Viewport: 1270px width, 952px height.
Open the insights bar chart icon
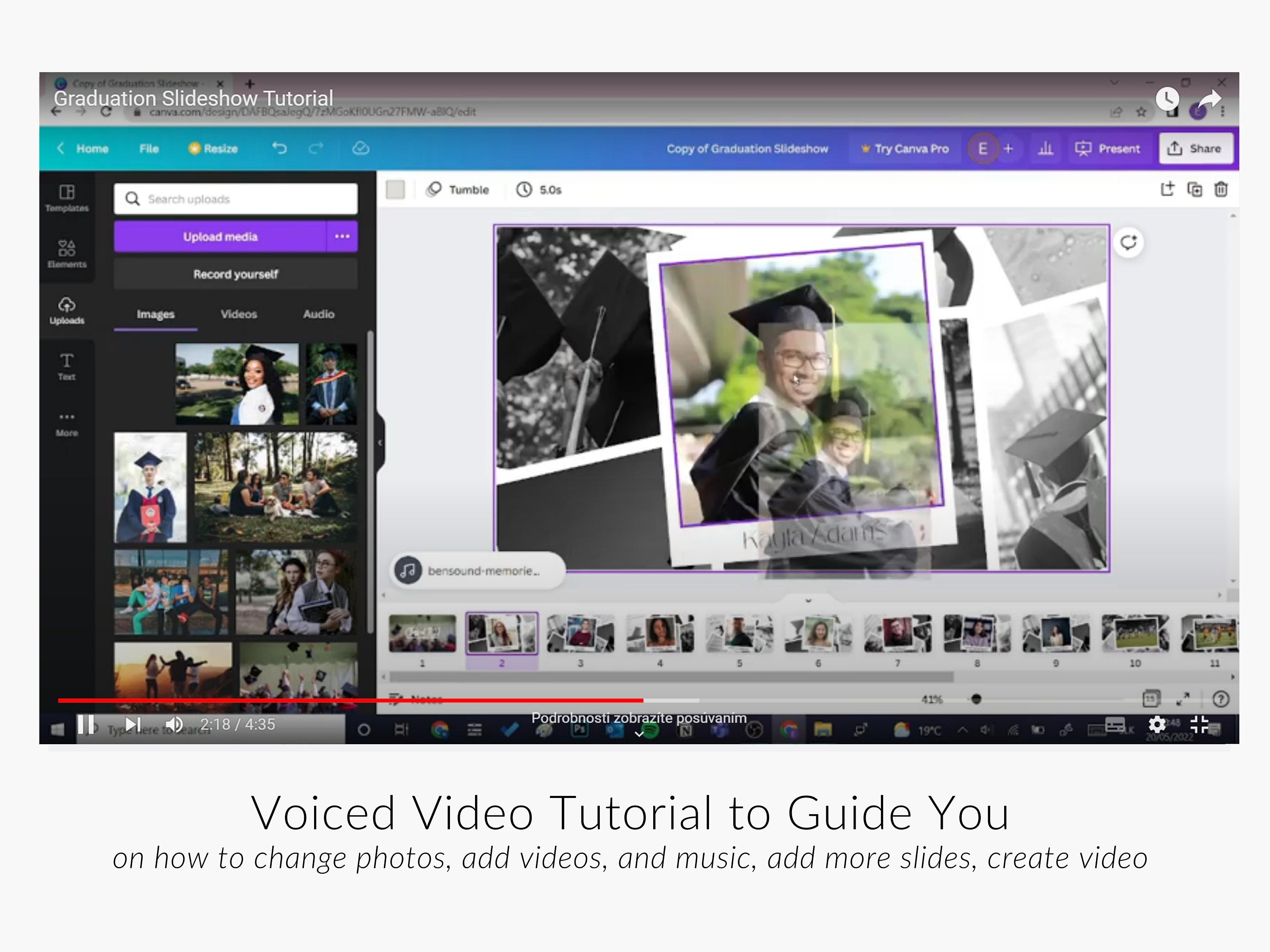click(1046, 149)
